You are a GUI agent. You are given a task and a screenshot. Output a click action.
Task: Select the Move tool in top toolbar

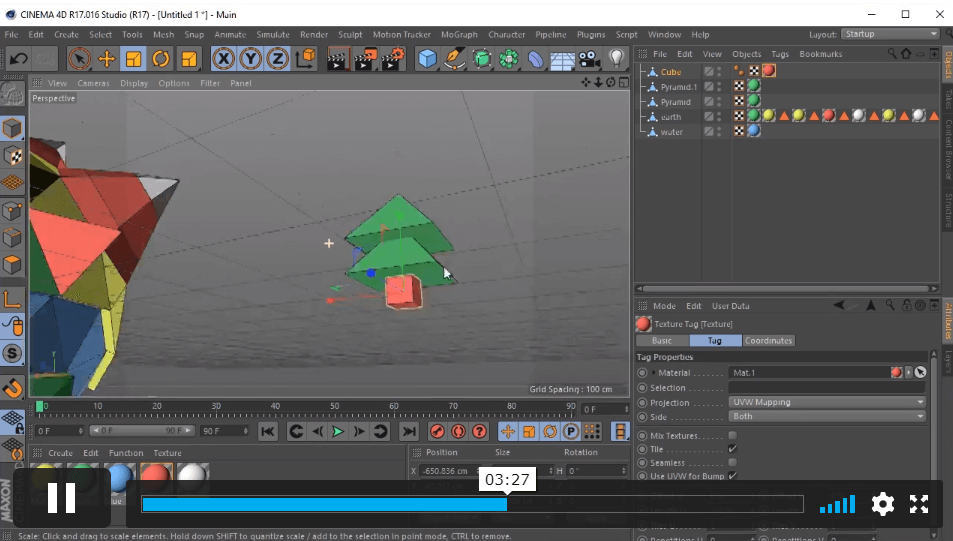click(x=106, y=59)
